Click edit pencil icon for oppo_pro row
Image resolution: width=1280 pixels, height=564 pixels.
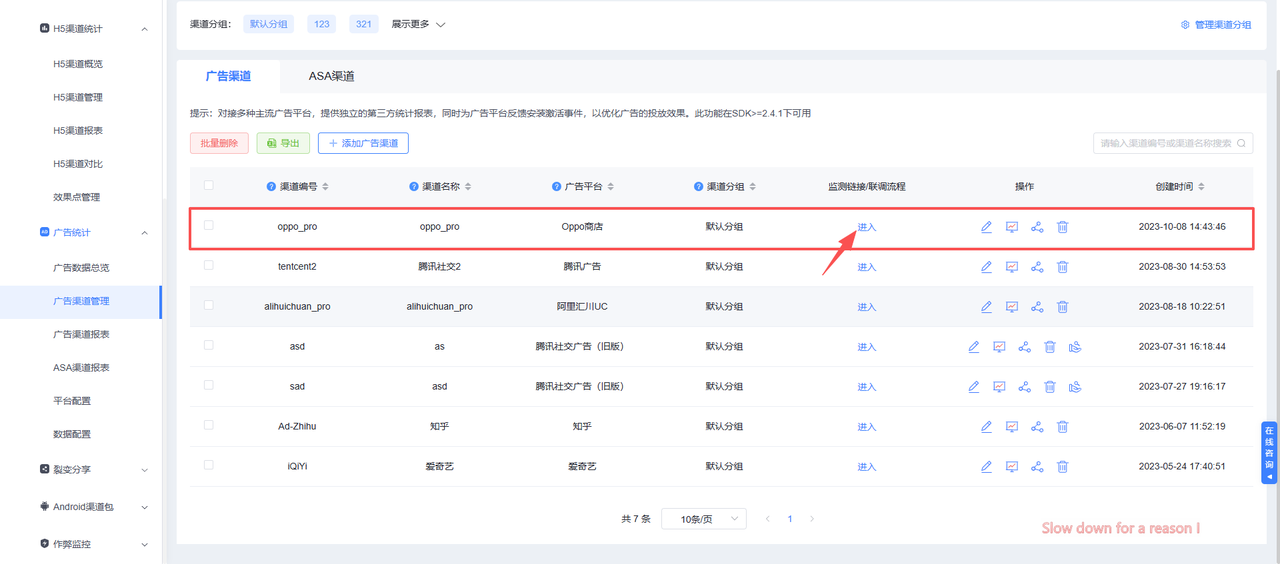986,227
